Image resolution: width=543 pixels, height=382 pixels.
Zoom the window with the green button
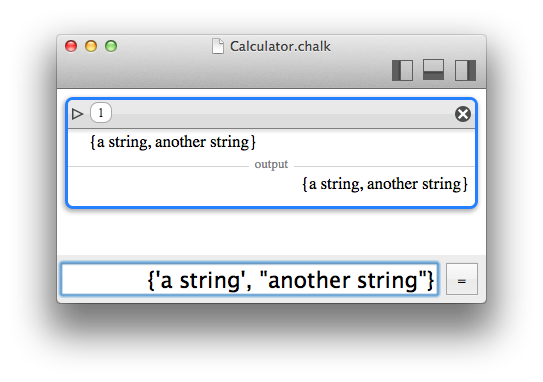click(x=111, y=46)
